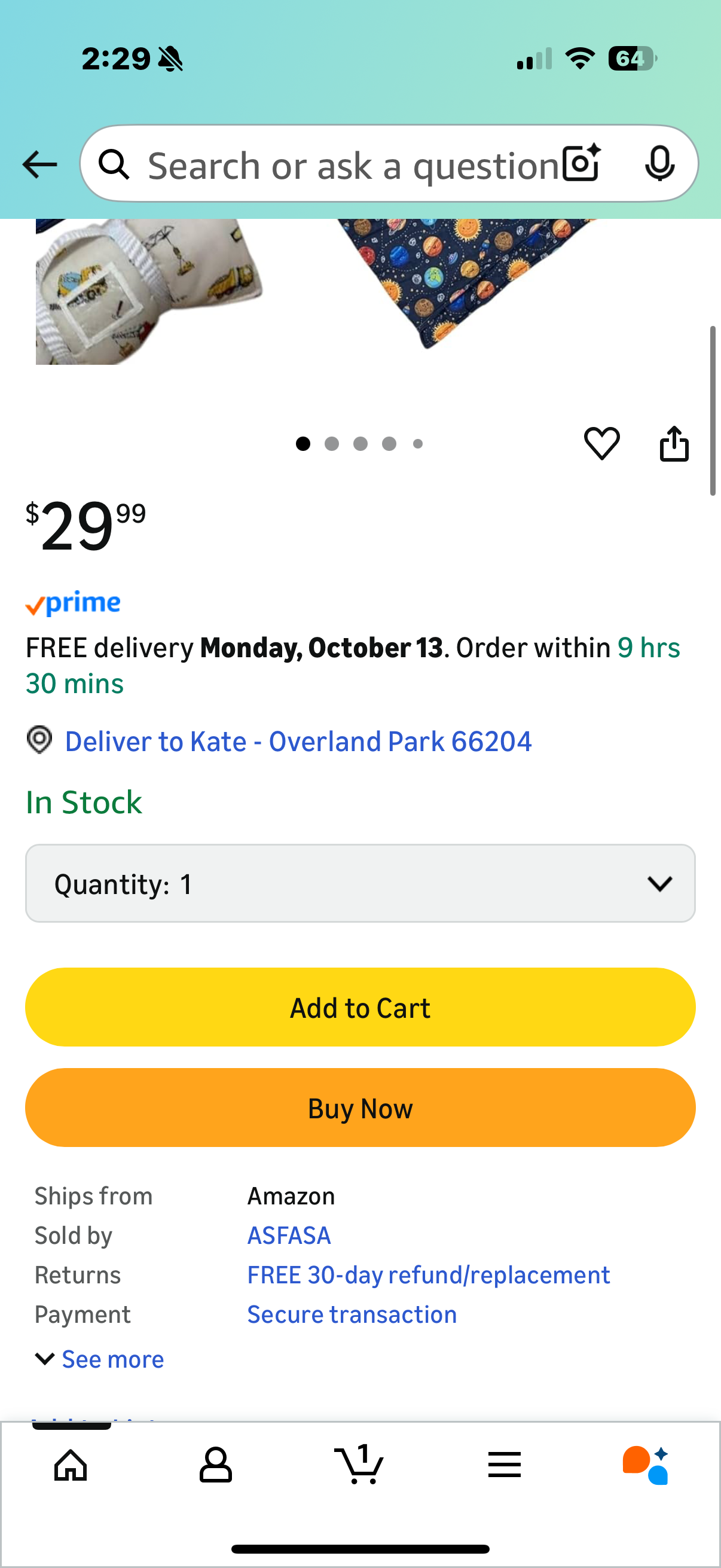Viewport: 721px width, 1568px height.
Task: Open the Home tab
Action: click(x=71, y=1465)
